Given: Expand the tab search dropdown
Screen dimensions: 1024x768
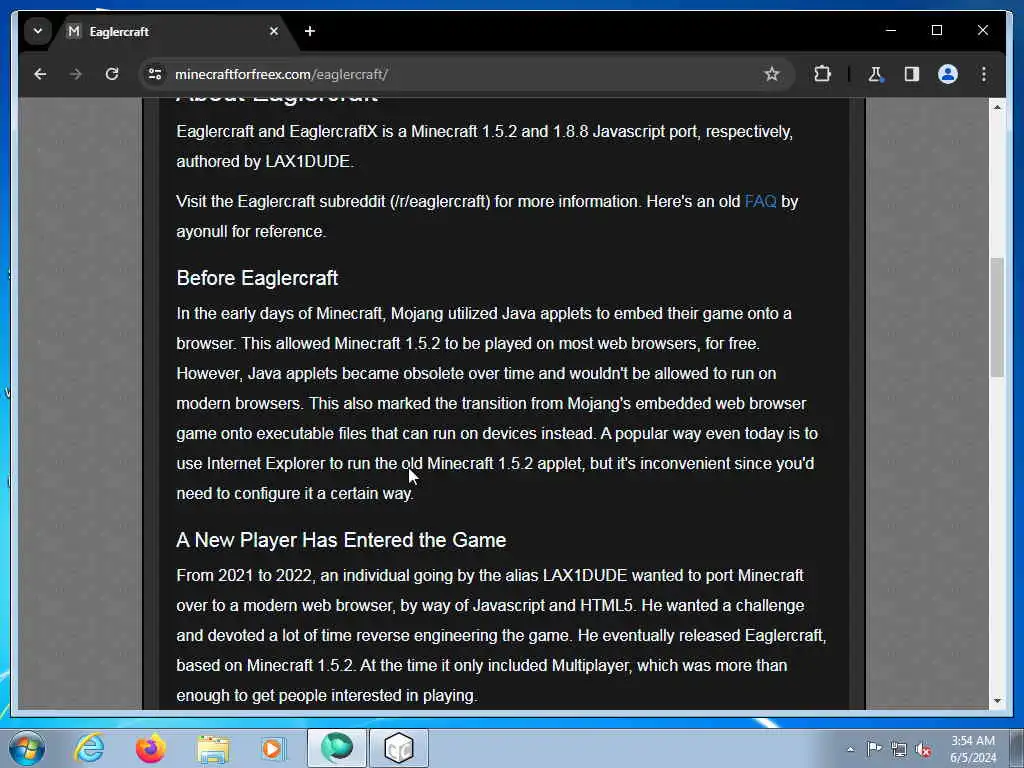Looking at the screenshot, I should coord(38,31).
